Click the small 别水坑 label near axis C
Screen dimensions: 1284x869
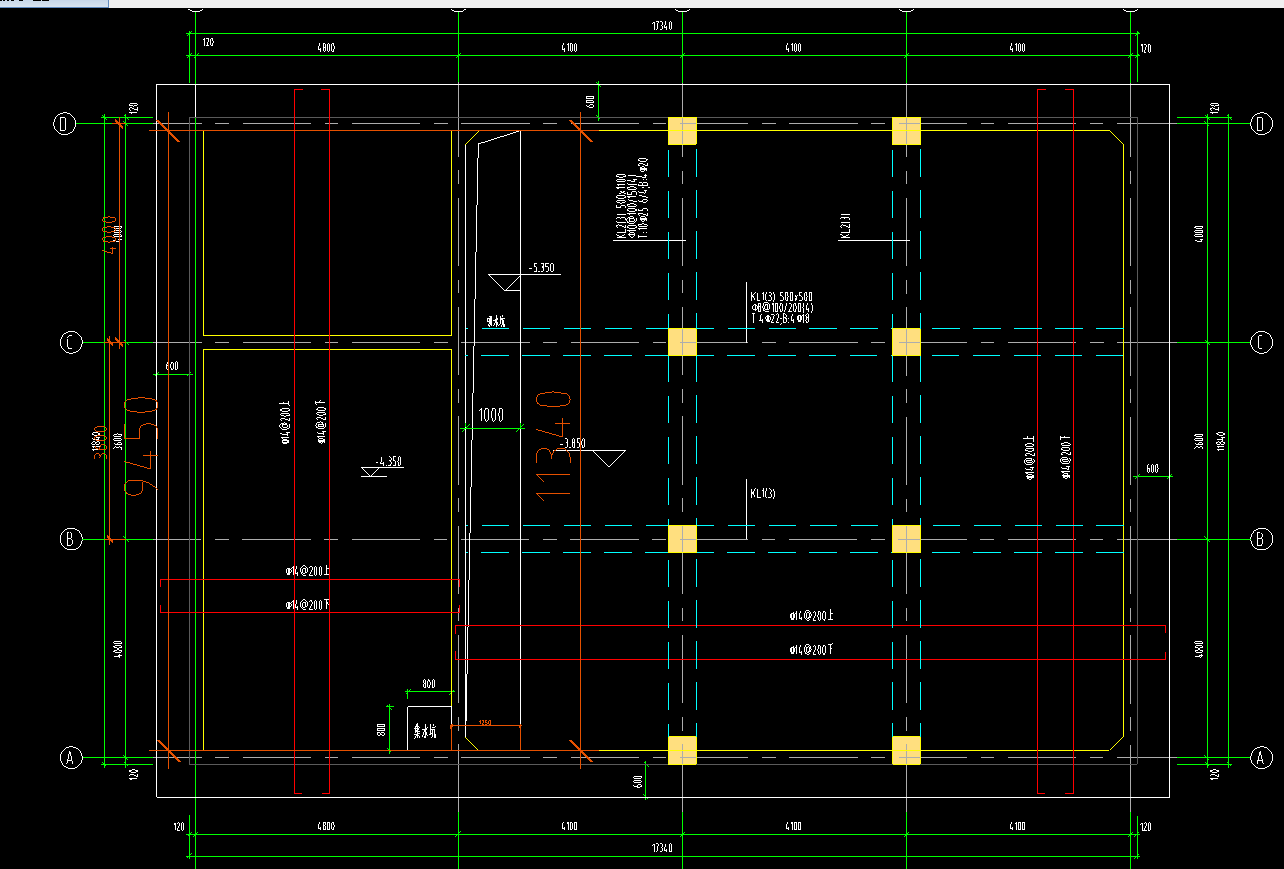click(496, 322)
